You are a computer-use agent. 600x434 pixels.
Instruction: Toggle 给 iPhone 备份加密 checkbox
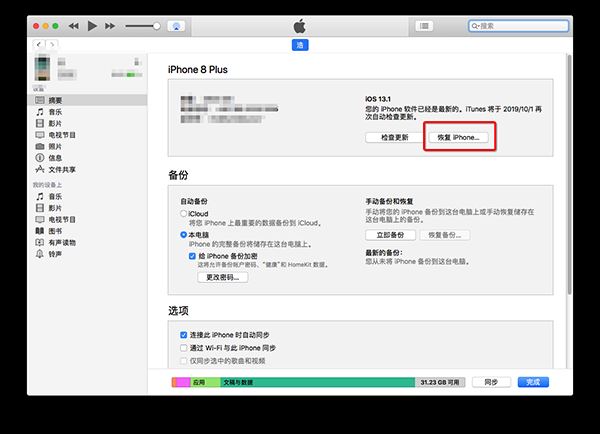click(x=193, y=256)
